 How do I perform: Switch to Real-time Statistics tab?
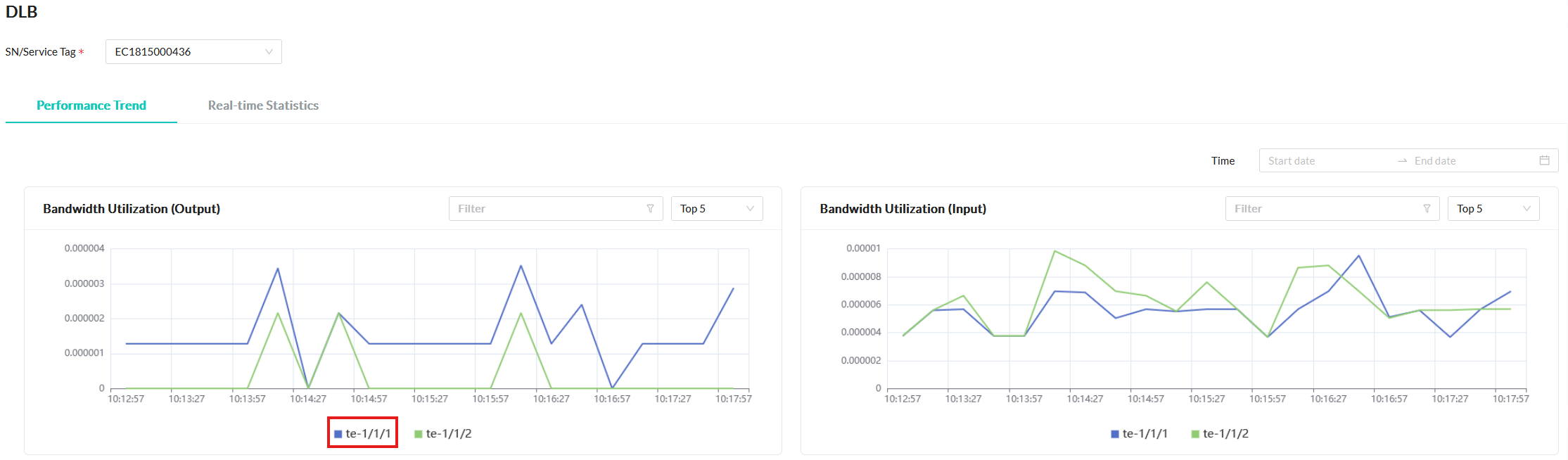coord(263,106)
